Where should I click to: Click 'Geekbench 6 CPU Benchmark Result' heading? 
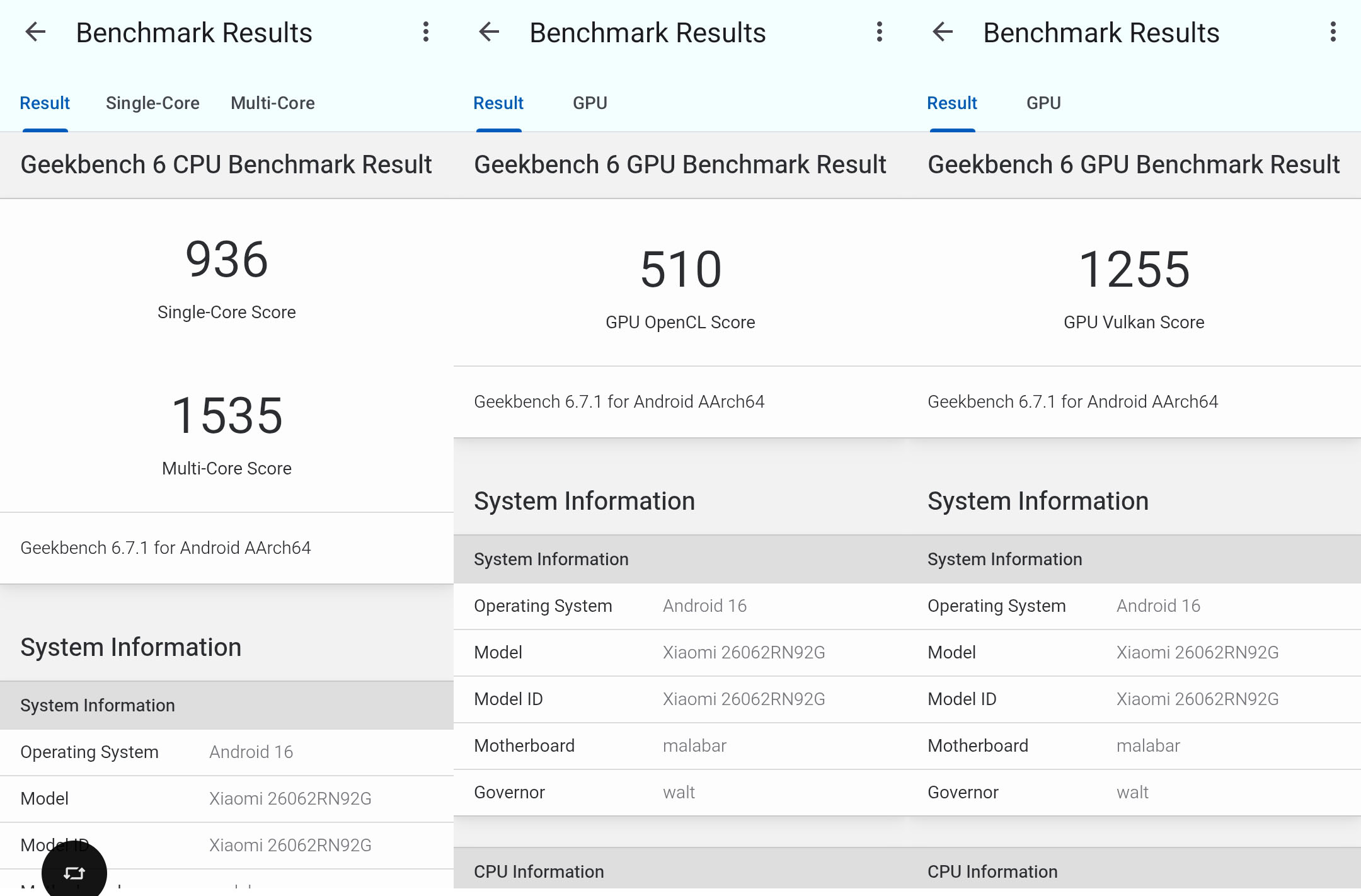[226, 164]
